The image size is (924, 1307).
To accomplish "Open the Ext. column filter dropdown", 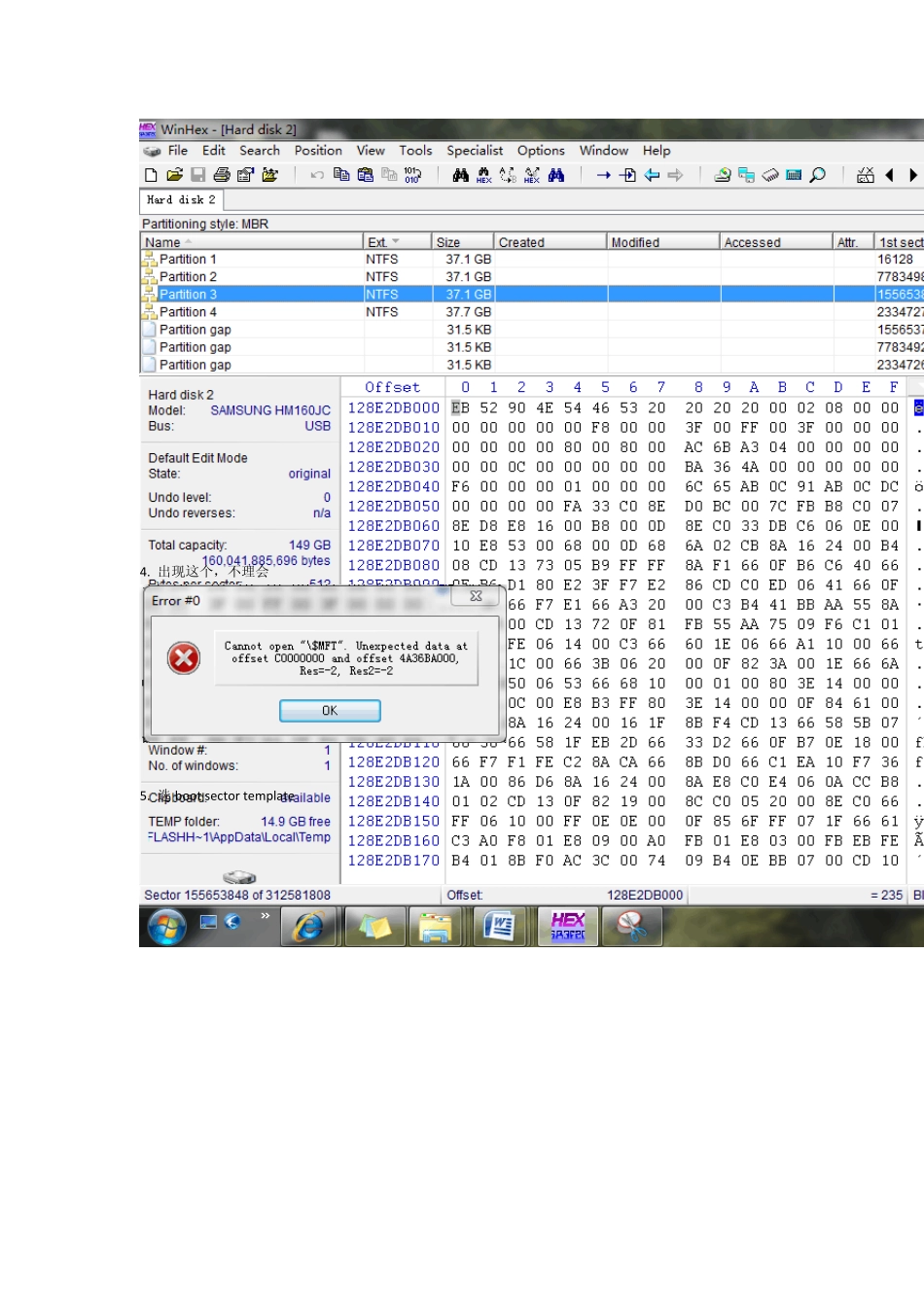I will click(x=395, y=242).
